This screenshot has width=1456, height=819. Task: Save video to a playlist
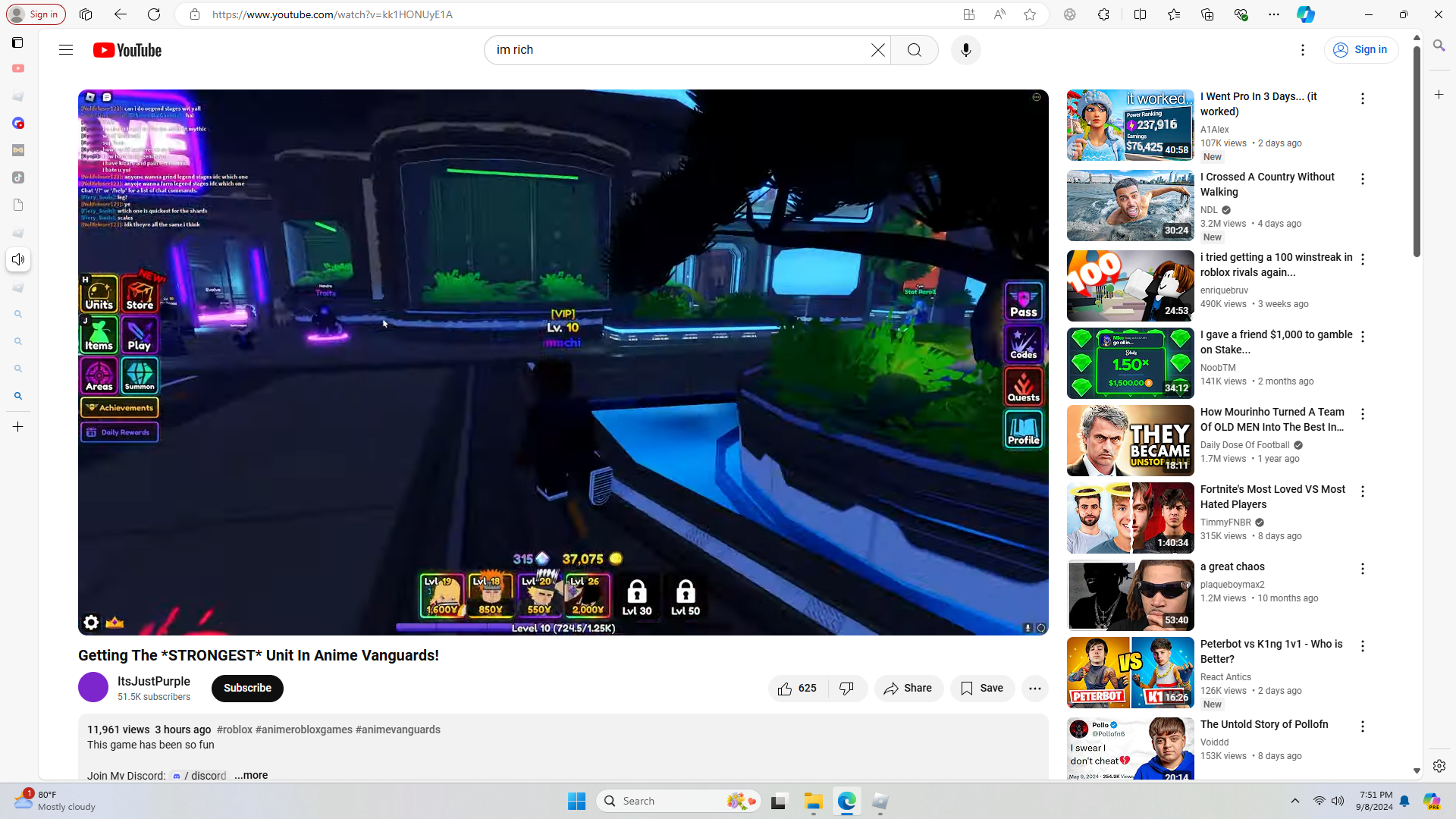click(x=982, y=689)
